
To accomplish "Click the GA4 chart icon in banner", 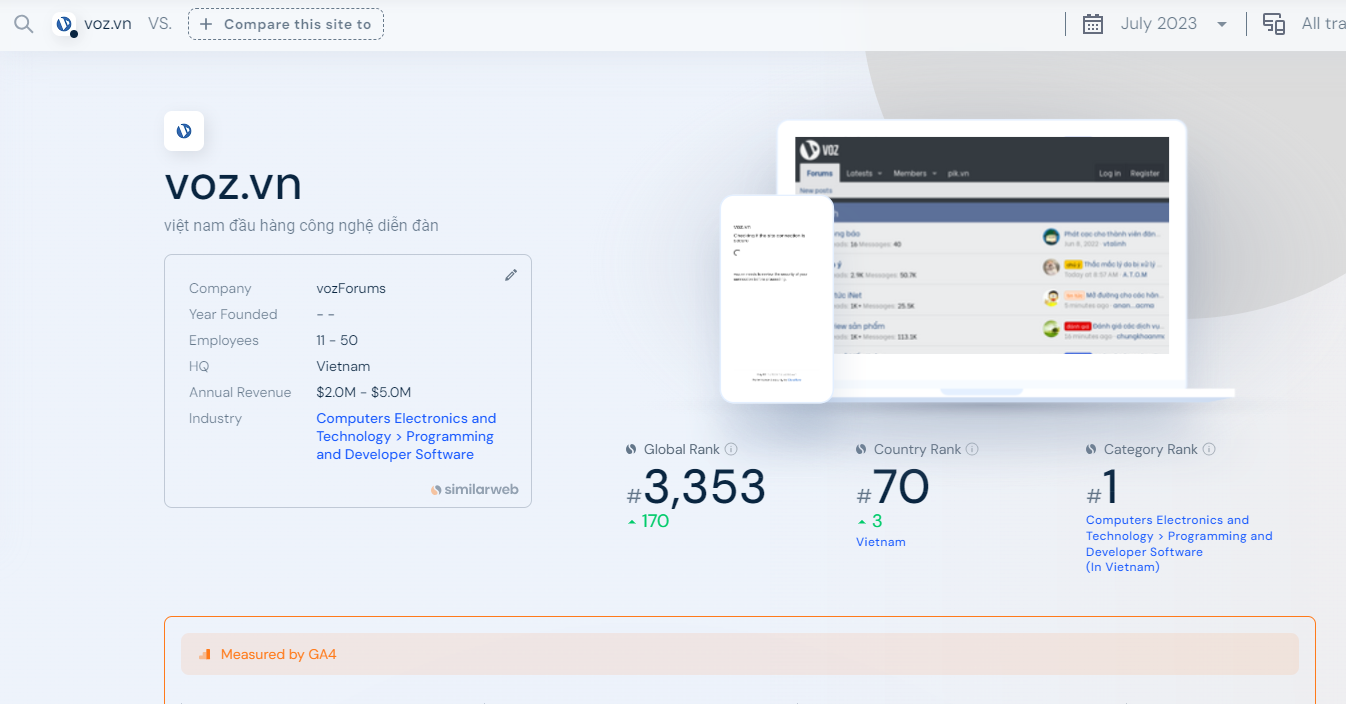I will point(204,655).
